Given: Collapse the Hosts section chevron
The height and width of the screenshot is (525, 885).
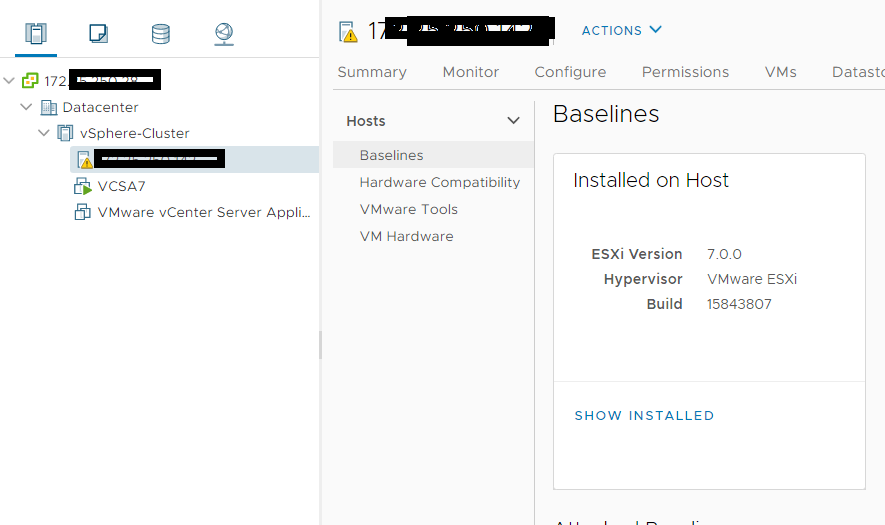Looking at the screenshot, I should [x=513, y=121].
